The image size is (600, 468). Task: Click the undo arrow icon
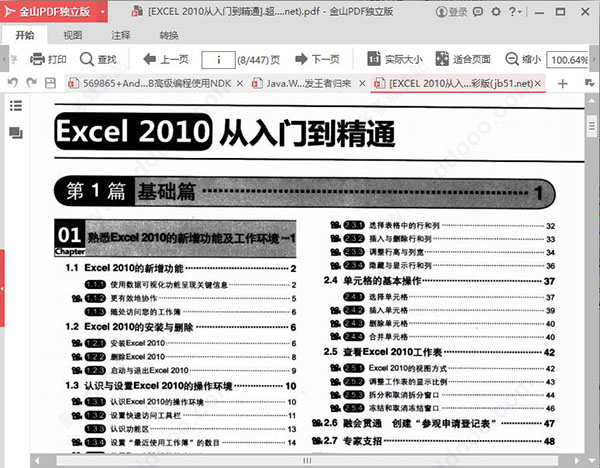tap(13, 83)
